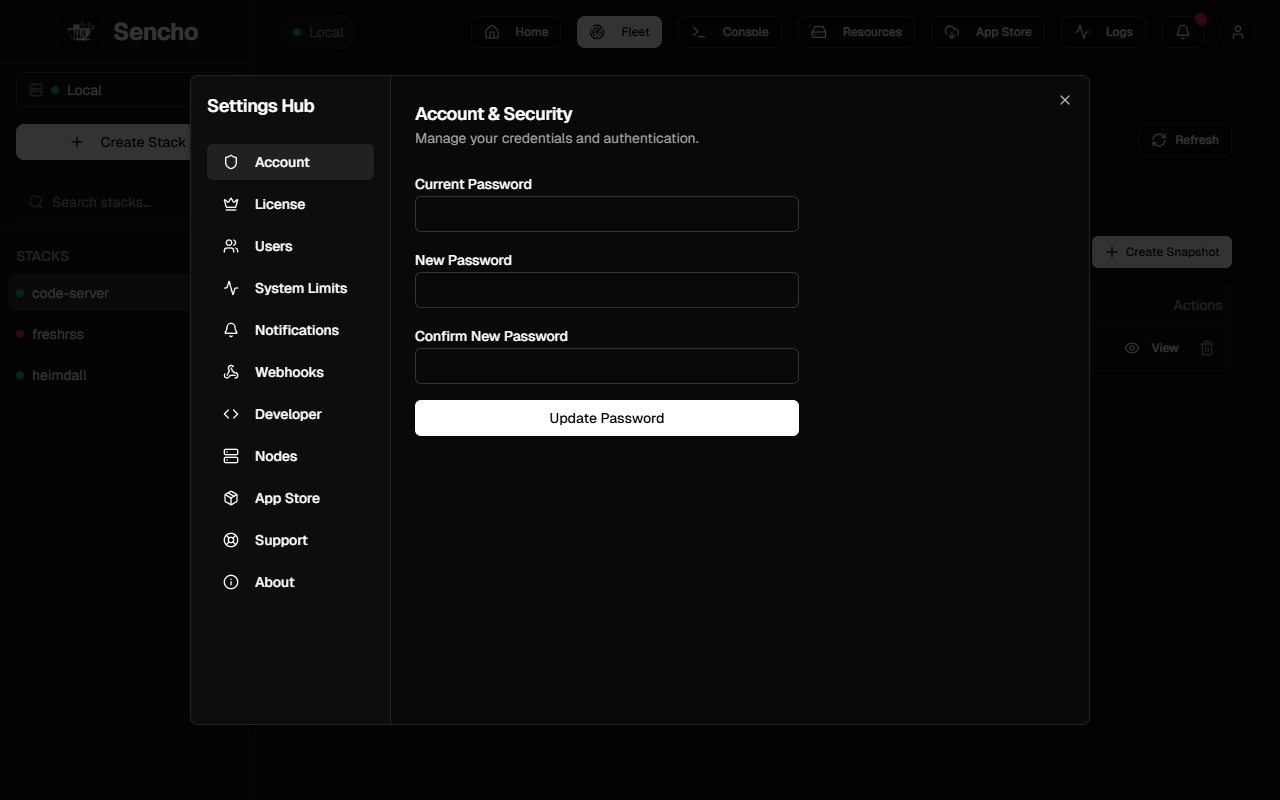
Task: Open the System Limits settings section
Action: click(x=290, y=288)
